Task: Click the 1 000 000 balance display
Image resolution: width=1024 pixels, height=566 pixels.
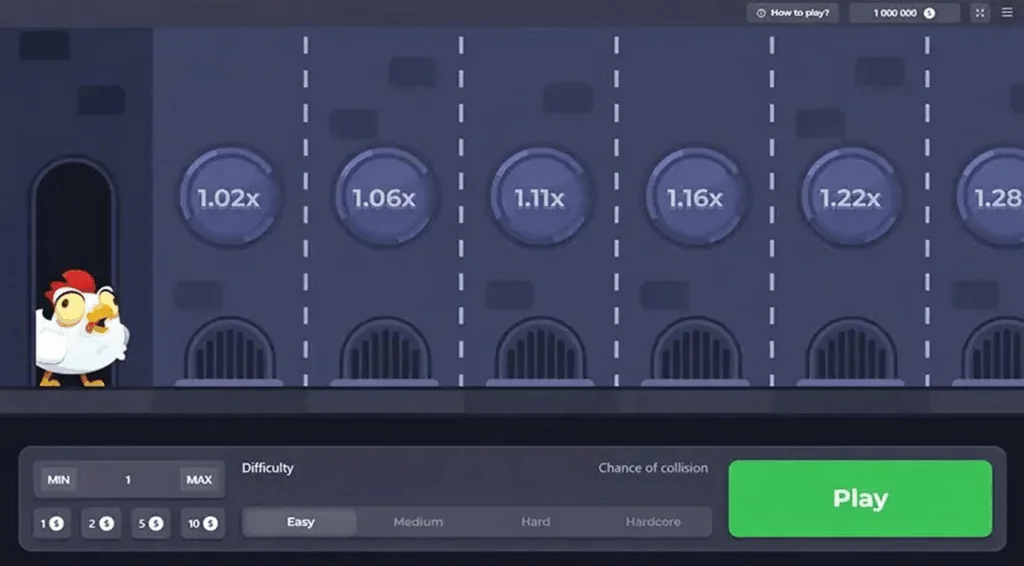Action: (x=904, y=13)
